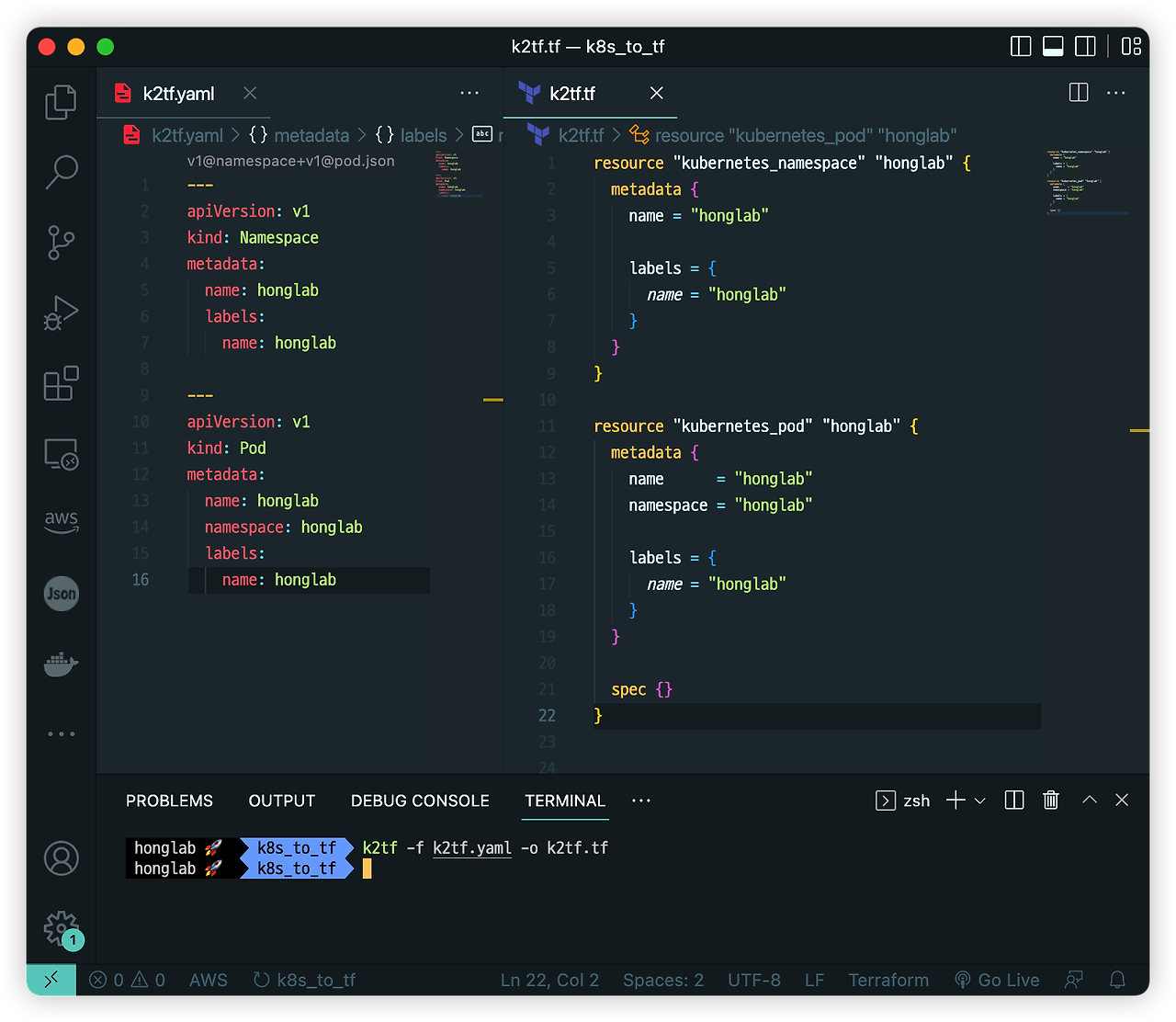Open the AWS Toolkit sidebar icon

tap(61, 522)
